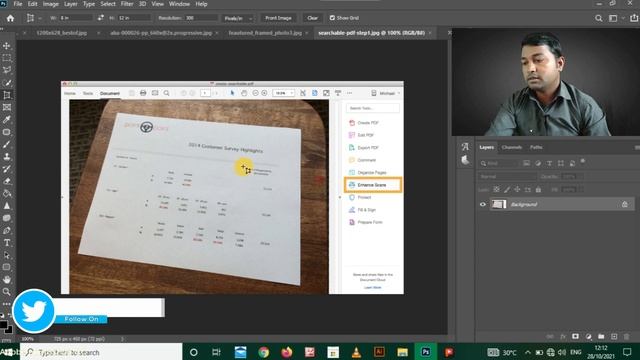The height and width of the screenshot is (360, 640).
Task: Add a layer mask
Action: [576, 336]
